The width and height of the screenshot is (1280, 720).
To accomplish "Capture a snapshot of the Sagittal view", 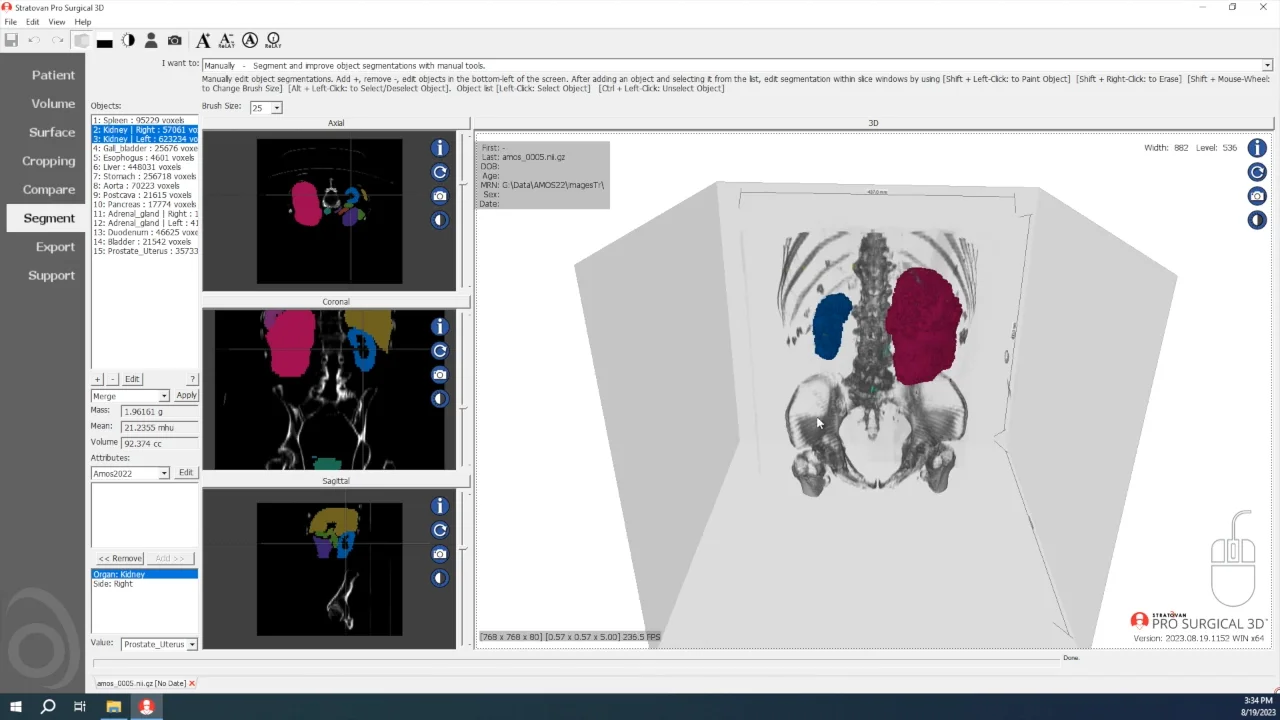I will pos(440,554).
